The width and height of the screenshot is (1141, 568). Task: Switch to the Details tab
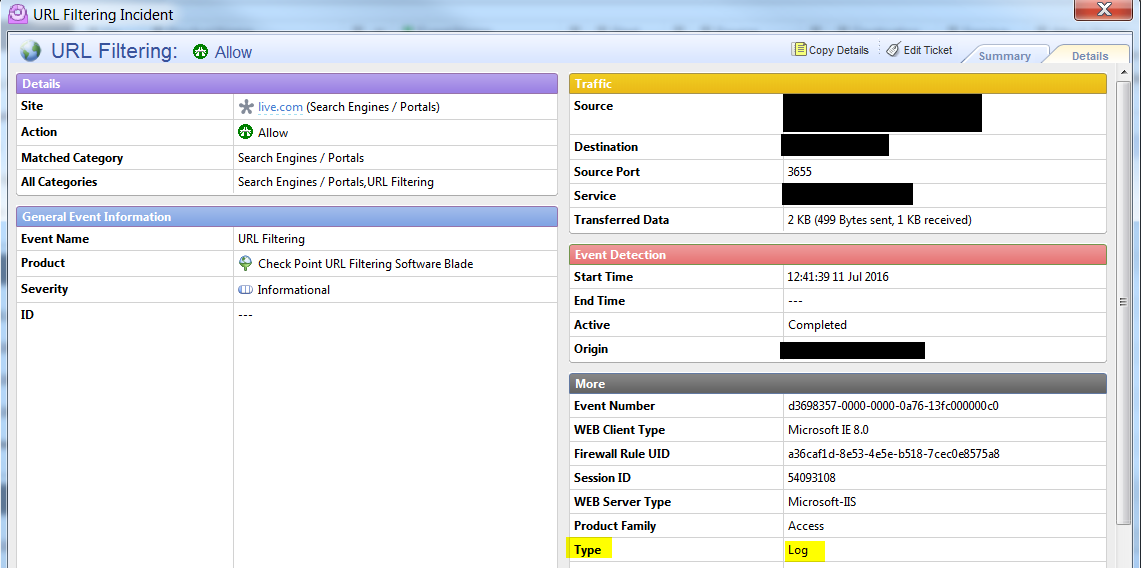[x=1089, y=56]
